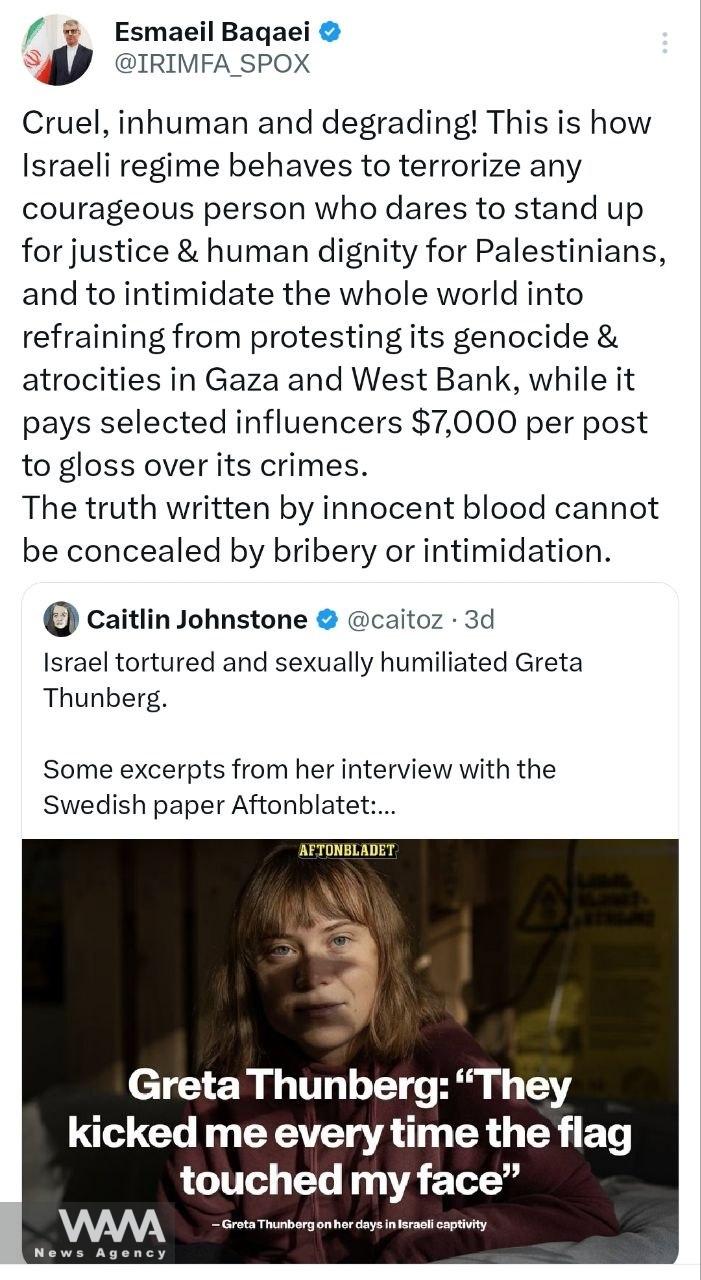
Task: Open the Greta Thunberg interview image
Action: [350, 960]
